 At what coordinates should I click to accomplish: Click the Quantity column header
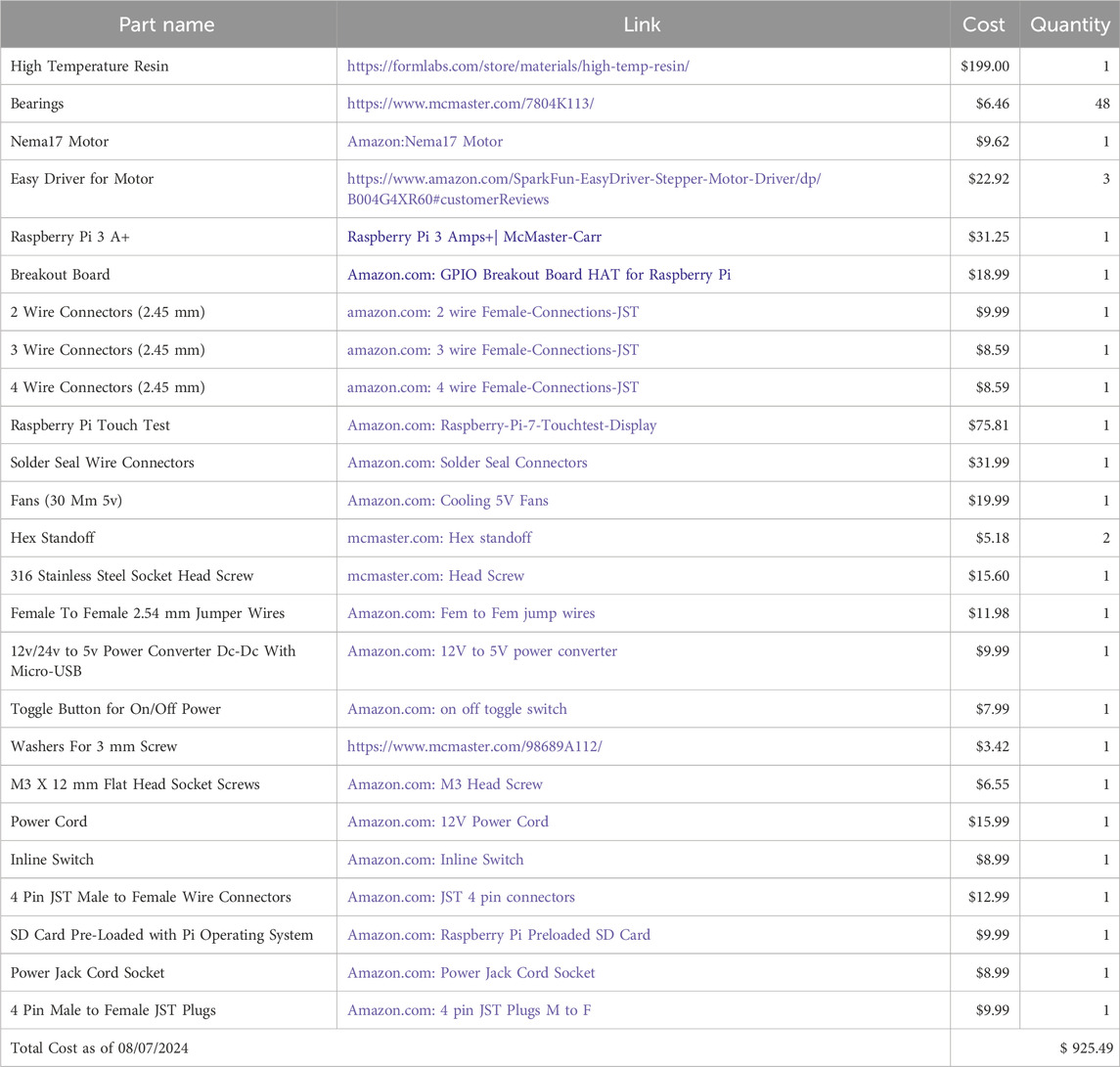point(1069,24)
